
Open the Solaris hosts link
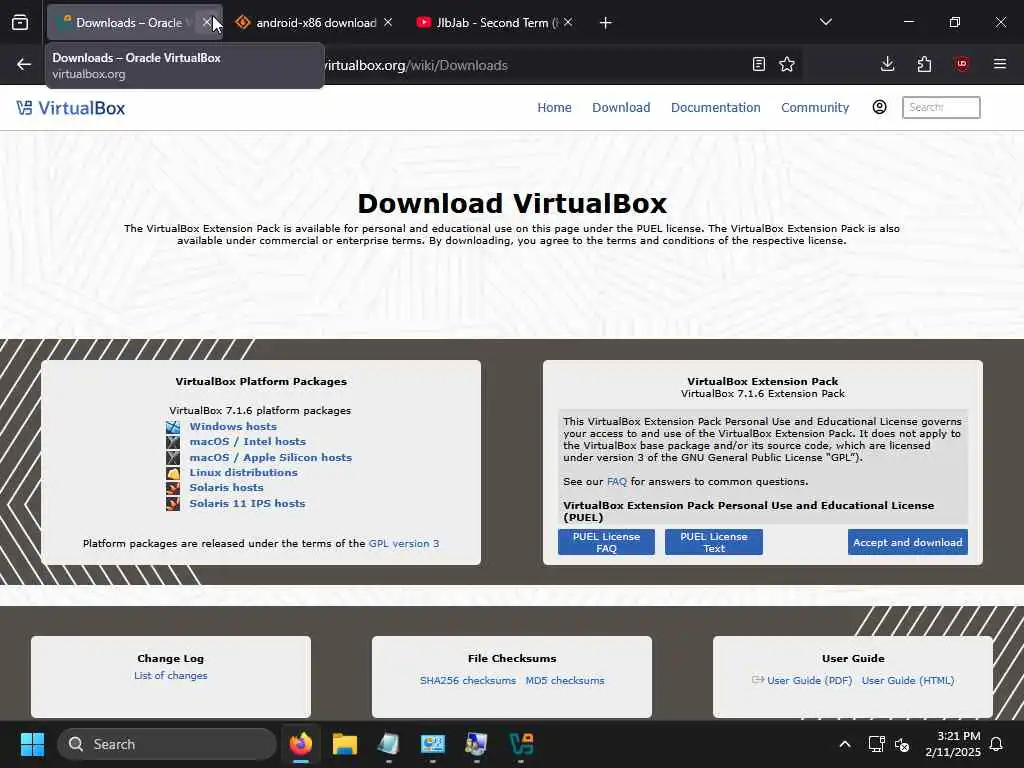point(227,487)
